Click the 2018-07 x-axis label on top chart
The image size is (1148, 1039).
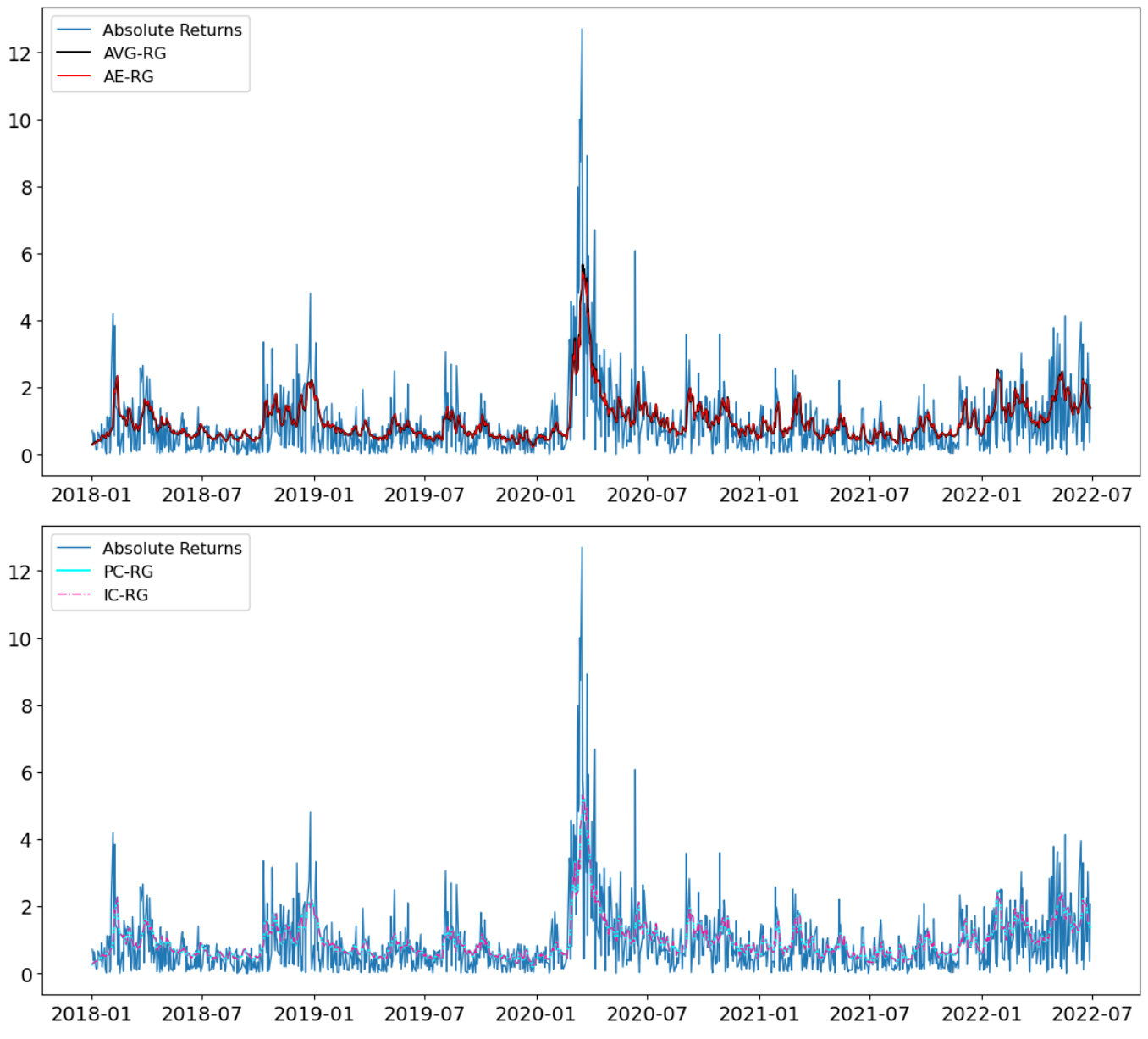tap(201, 495)
